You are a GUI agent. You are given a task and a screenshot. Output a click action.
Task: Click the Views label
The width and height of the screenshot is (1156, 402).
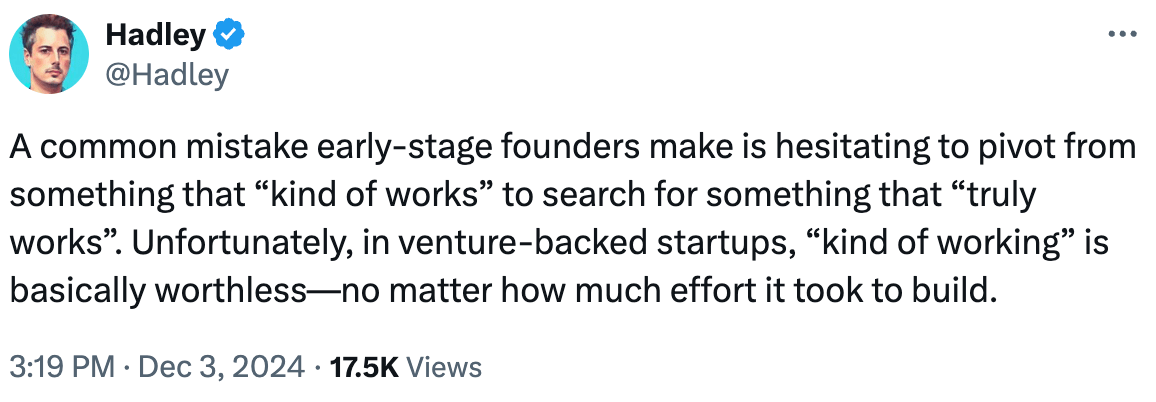point(444,366)
